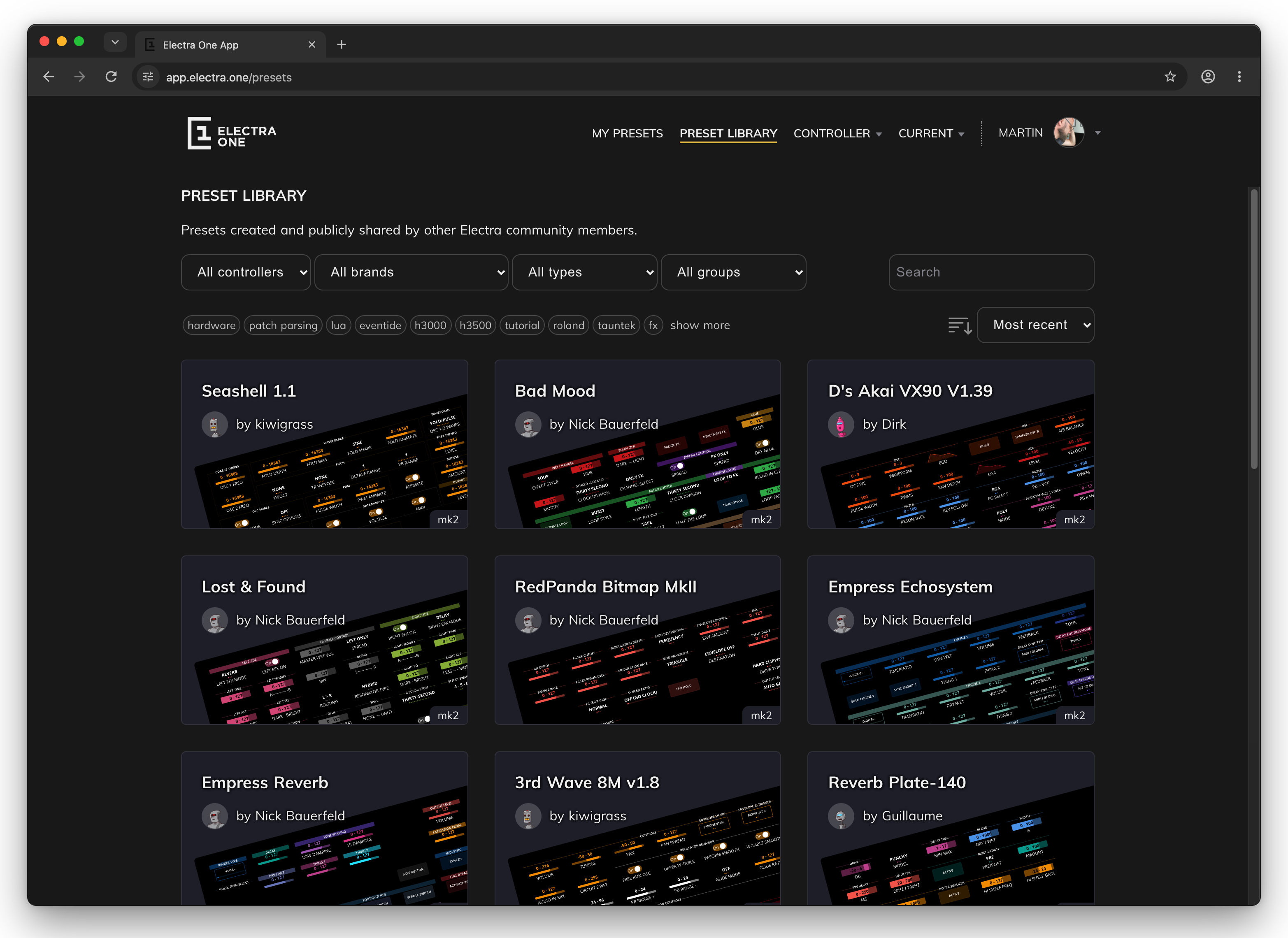The height and width of the screenshot is (938, 1288).
Task: Close the Electra One App tab
Action: [x=312, y=44]
